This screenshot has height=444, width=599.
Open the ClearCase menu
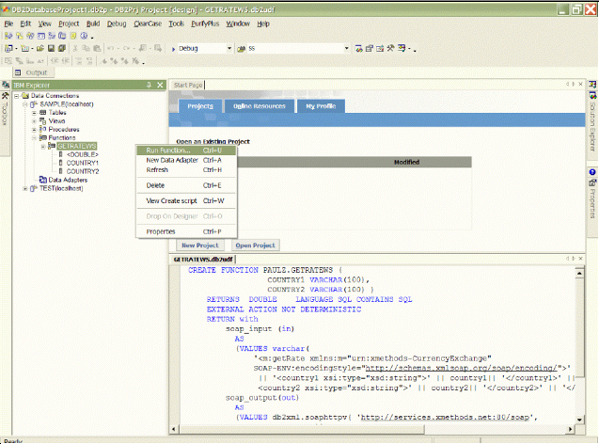coord(147,24)
